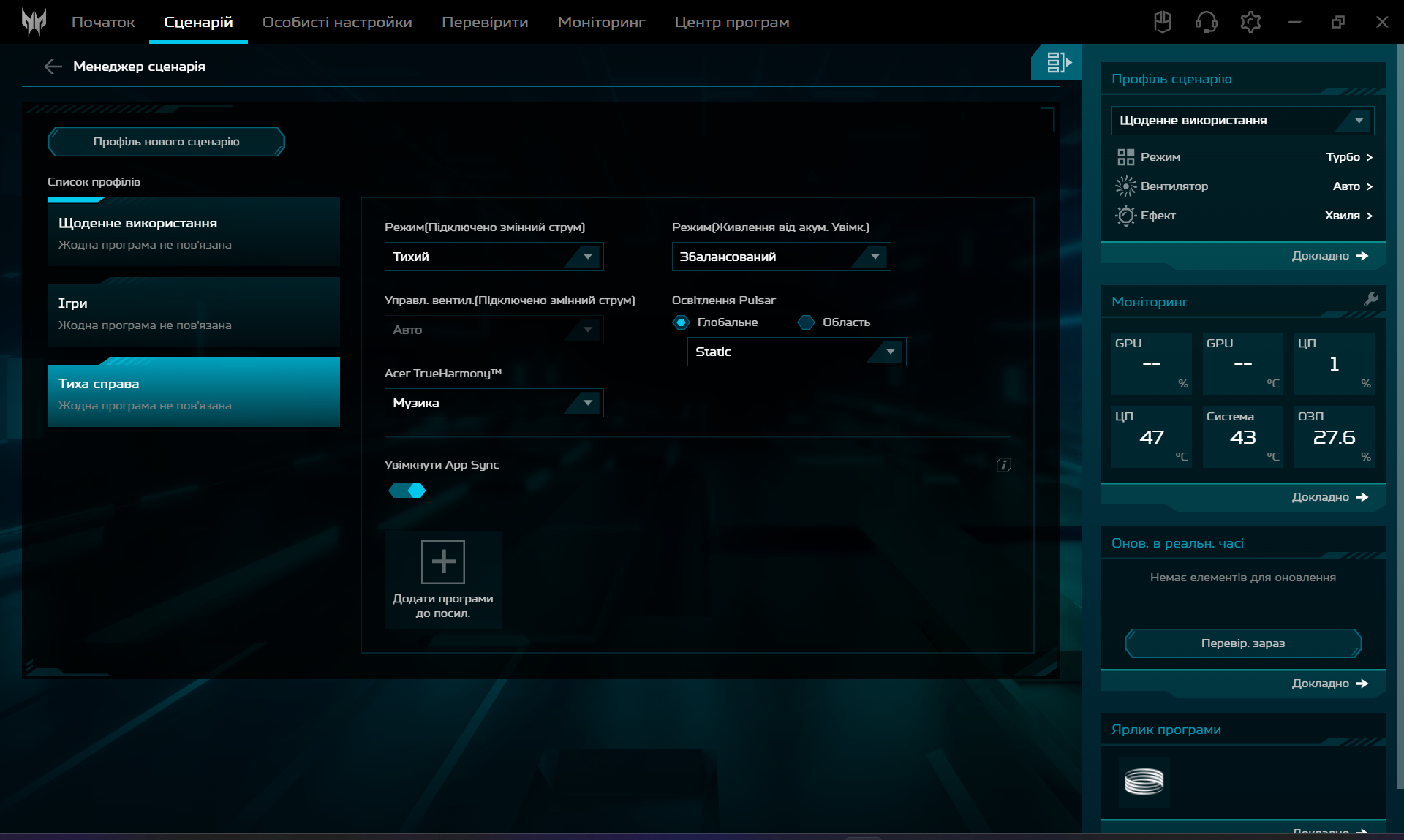Select the Глобальне lighting radio button
This screenshot has width=1404, height=840.
tap(682, 322)
